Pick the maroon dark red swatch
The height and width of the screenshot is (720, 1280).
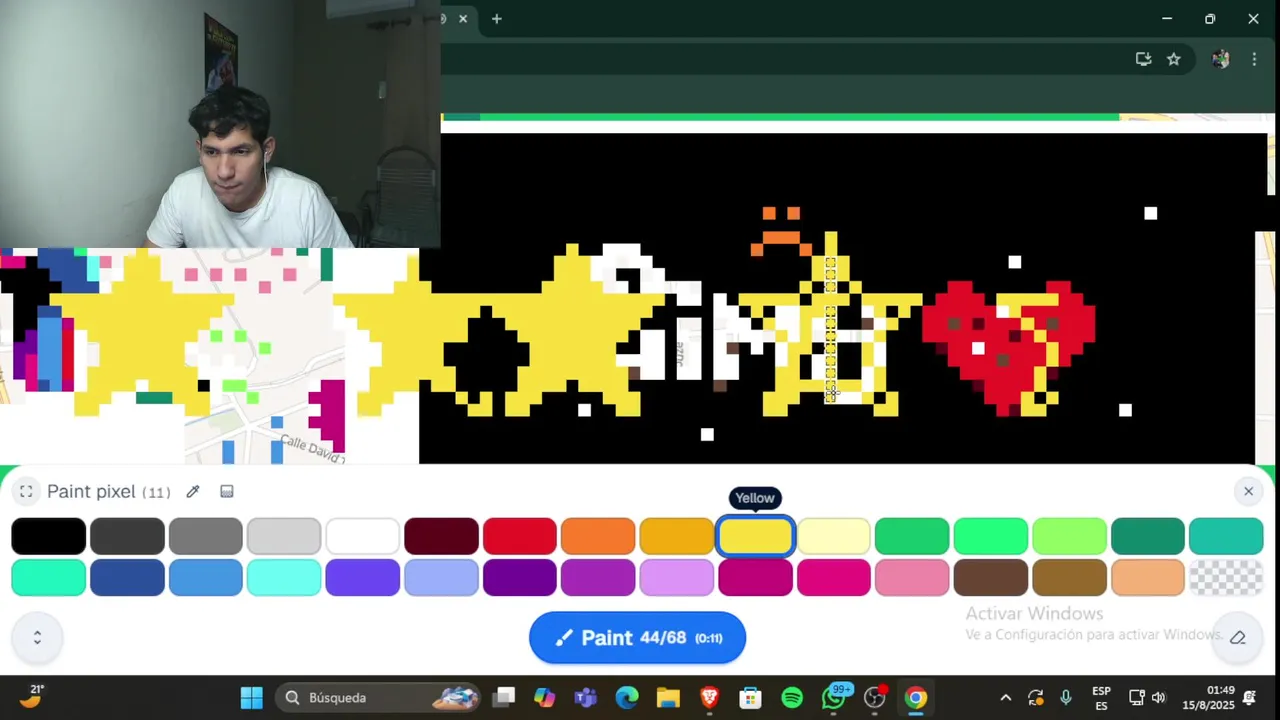pyautogui.click(x=441, y=536)
